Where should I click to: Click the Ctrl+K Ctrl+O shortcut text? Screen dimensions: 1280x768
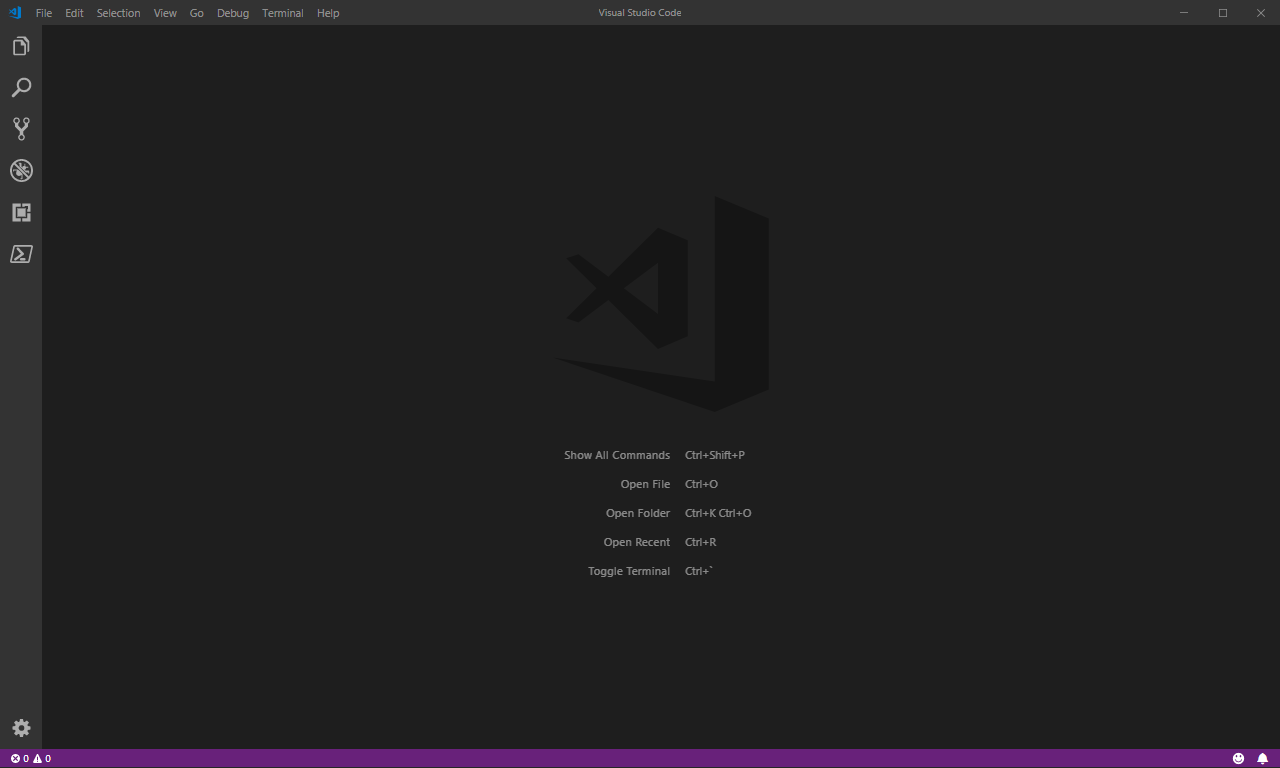point(718,513)
